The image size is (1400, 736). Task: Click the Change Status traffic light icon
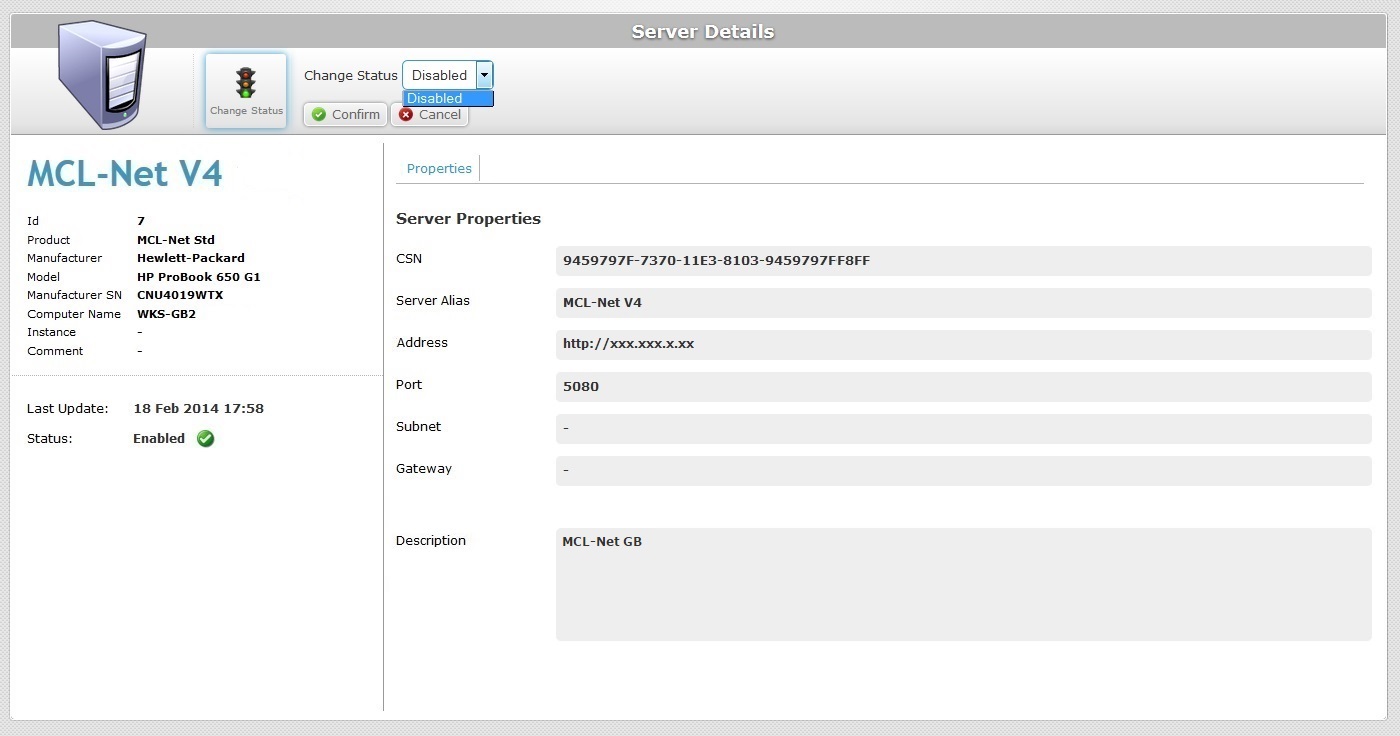click(246, 83)
